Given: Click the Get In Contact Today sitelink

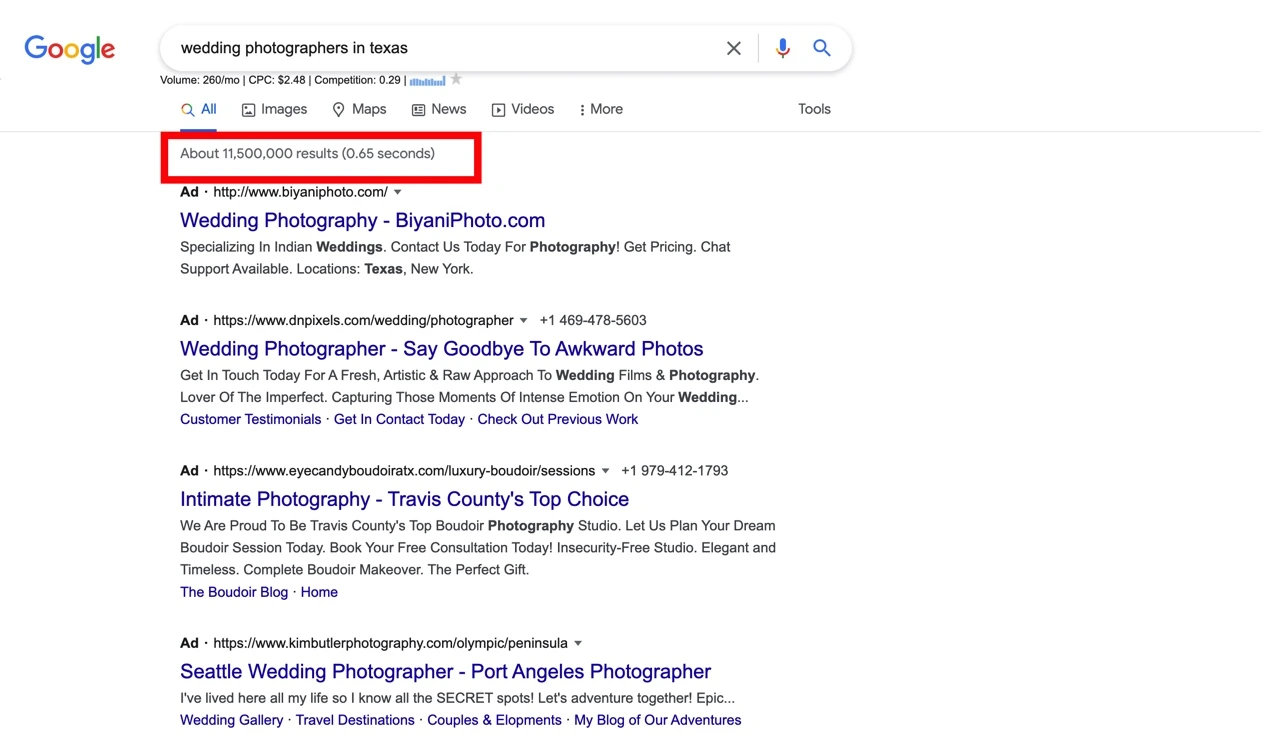Looking at the screenshot, I should tap(399, 419).
